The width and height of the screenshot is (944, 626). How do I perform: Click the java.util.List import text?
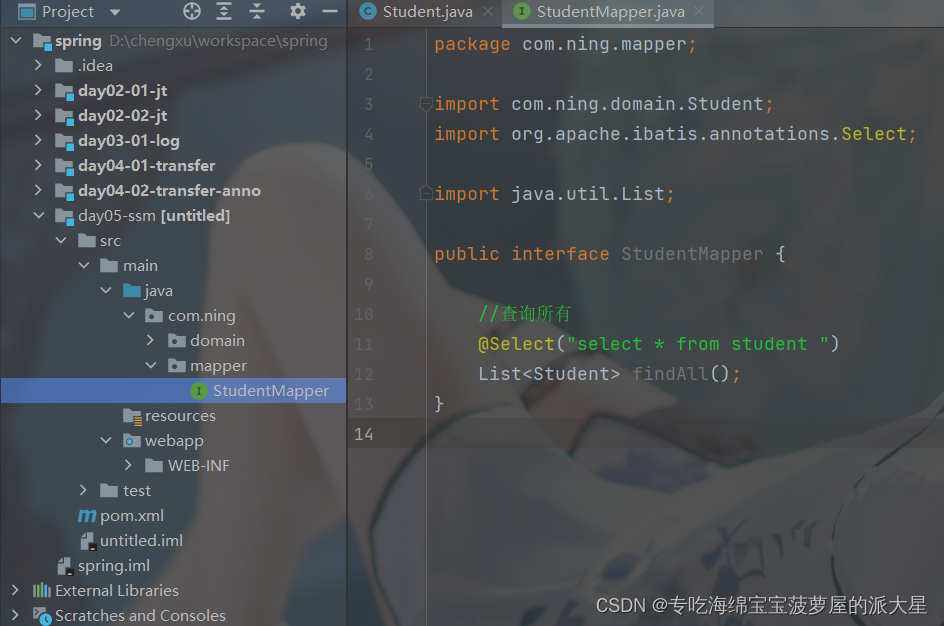pos(588,194)
